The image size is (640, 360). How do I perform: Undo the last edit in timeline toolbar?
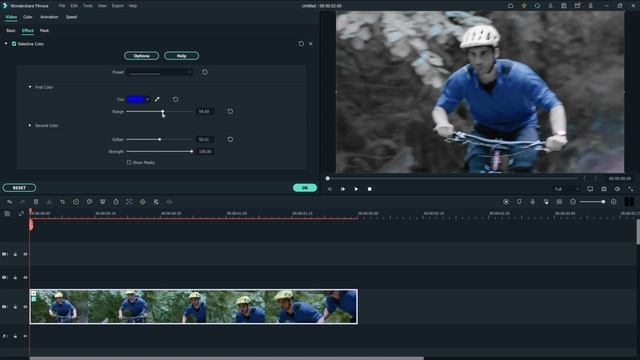[9, 202]
